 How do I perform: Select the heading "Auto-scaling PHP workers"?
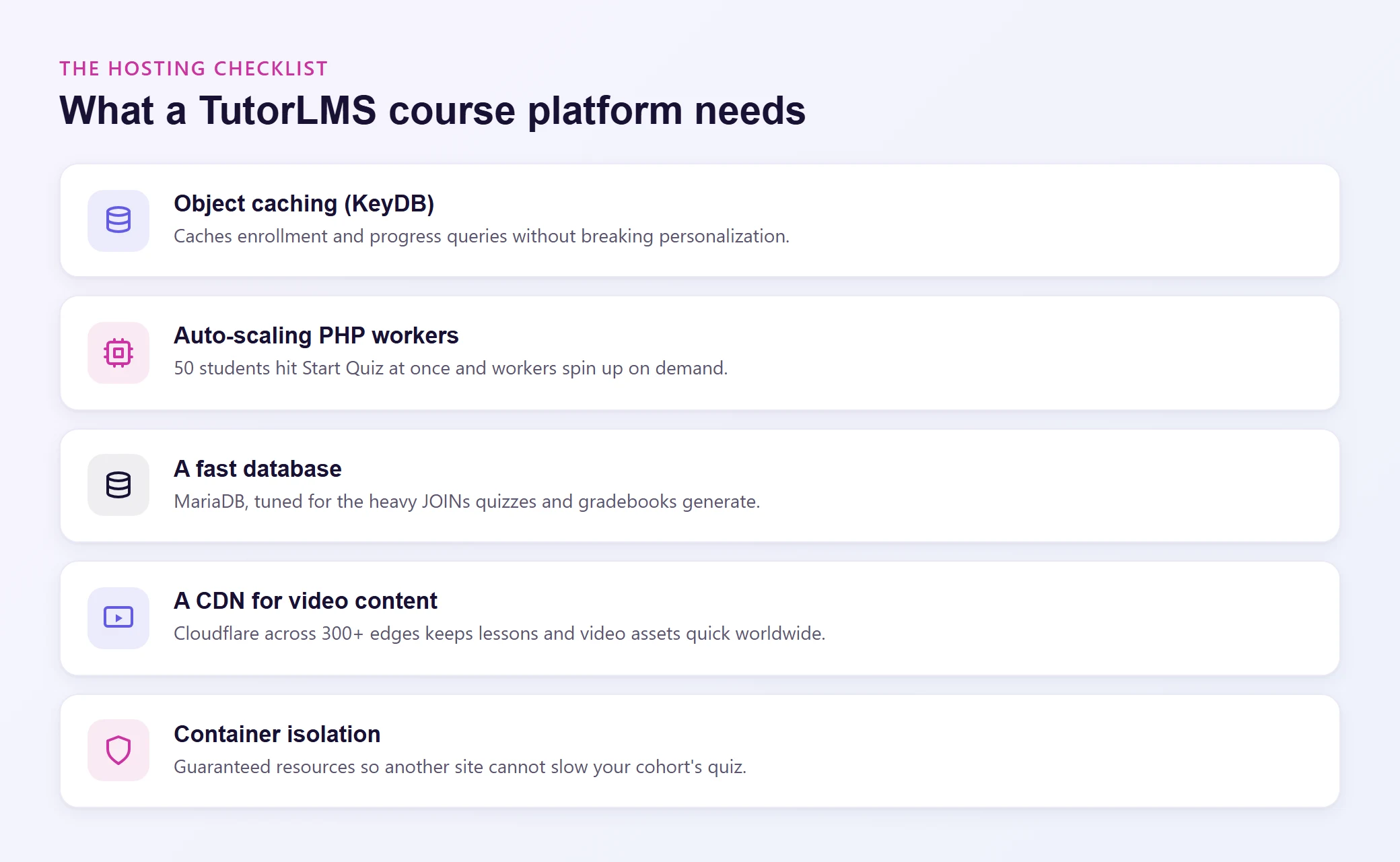pyautogui.click(x=316, y=335)
